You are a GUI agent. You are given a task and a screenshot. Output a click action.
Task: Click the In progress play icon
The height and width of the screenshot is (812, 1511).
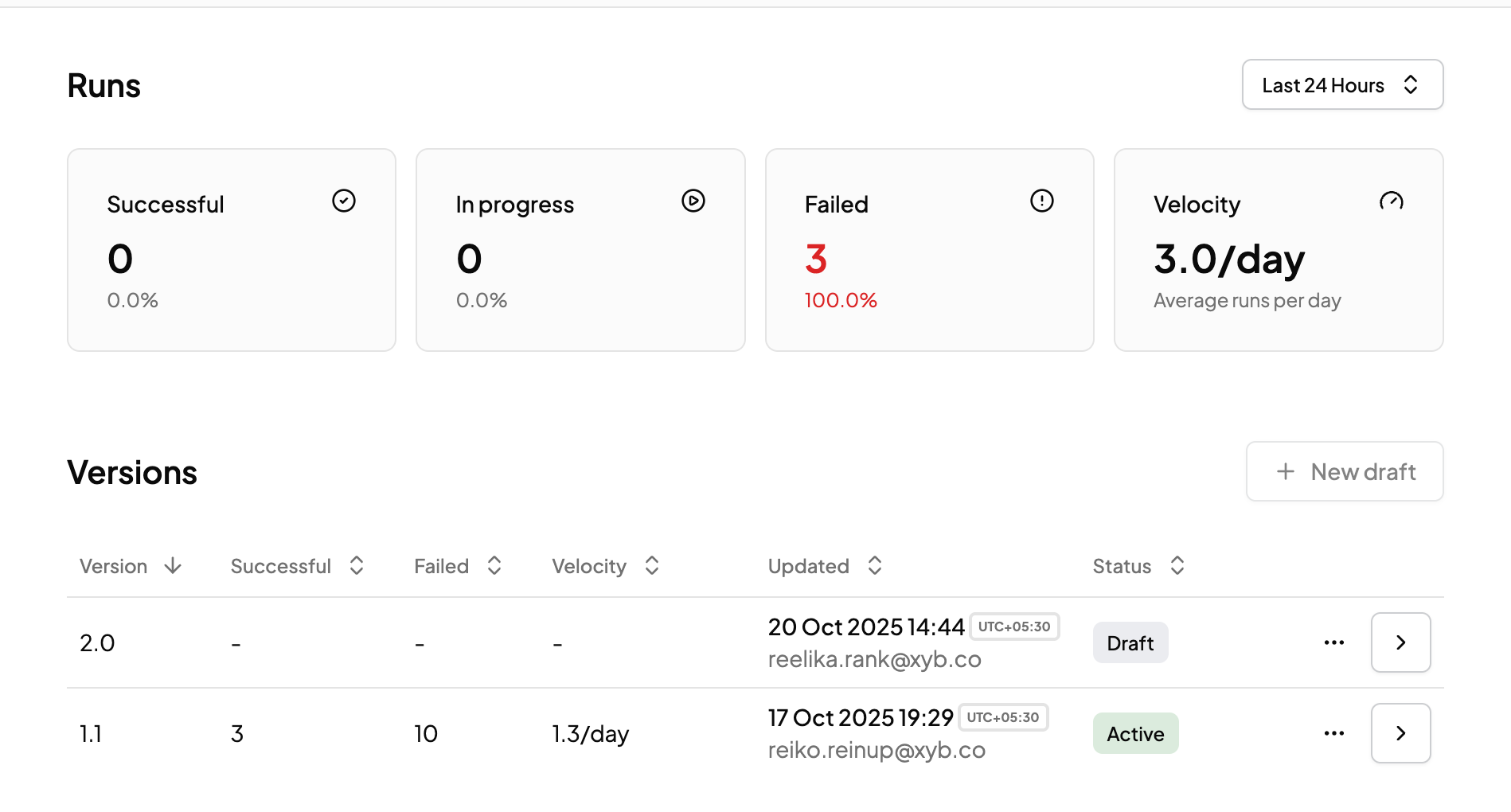pos(693,201)
